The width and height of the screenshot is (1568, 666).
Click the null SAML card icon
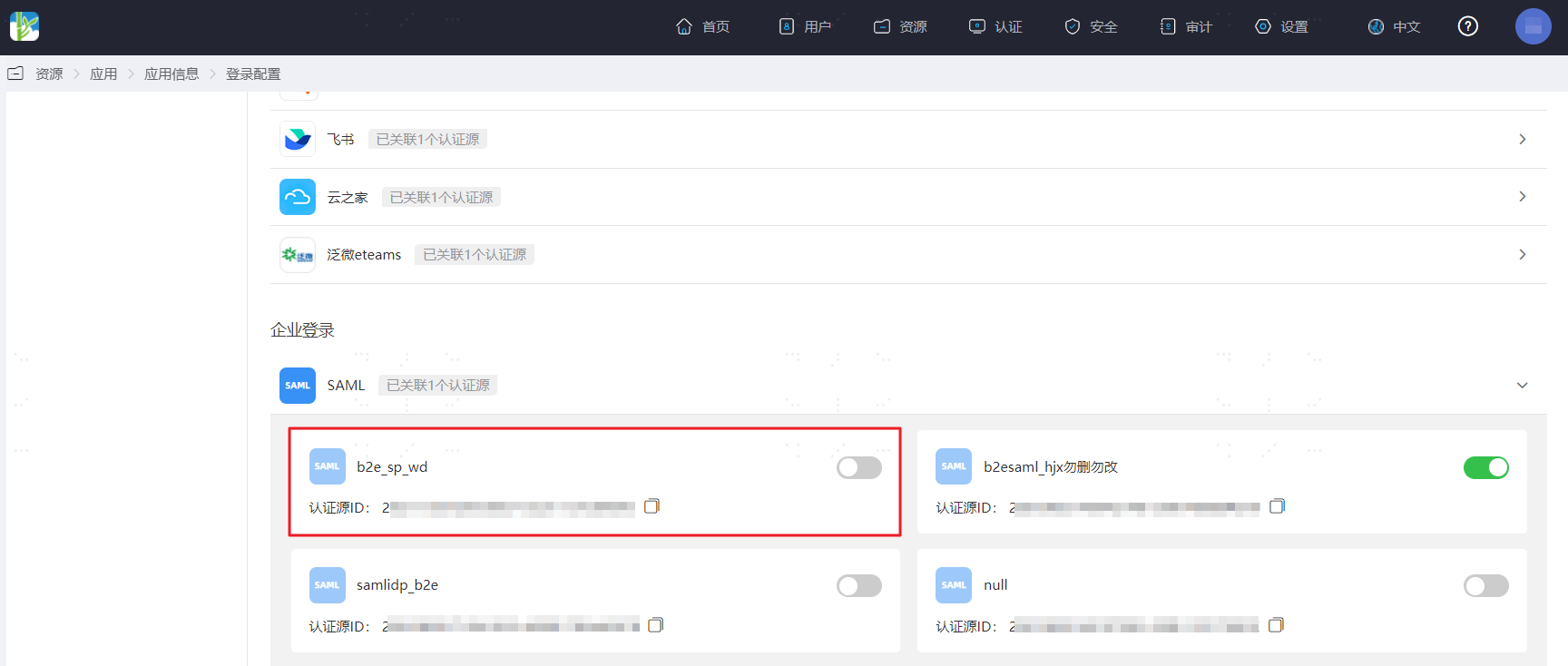point(954,585)
